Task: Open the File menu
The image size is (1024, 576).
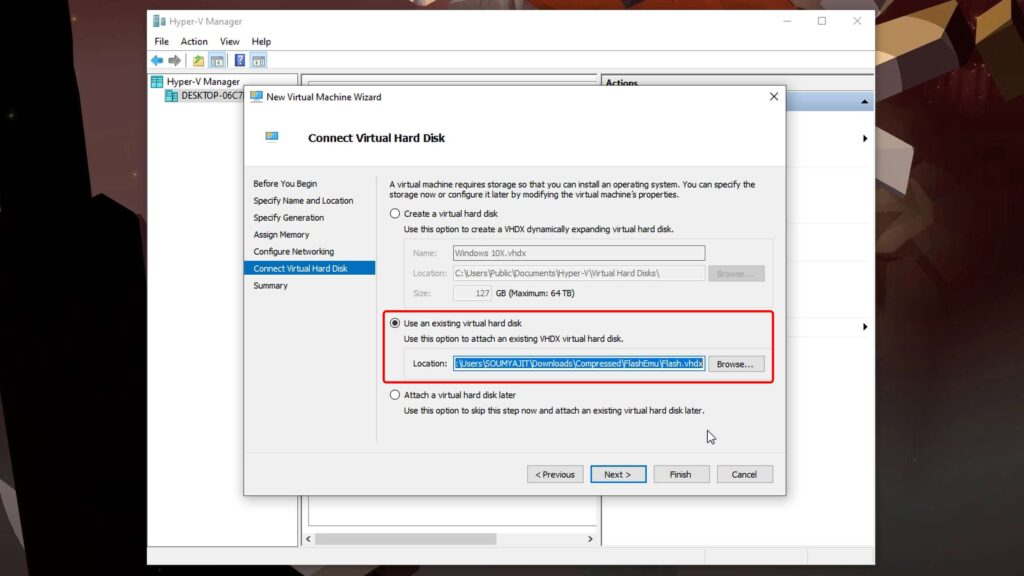Action: [x=161, y=41]
